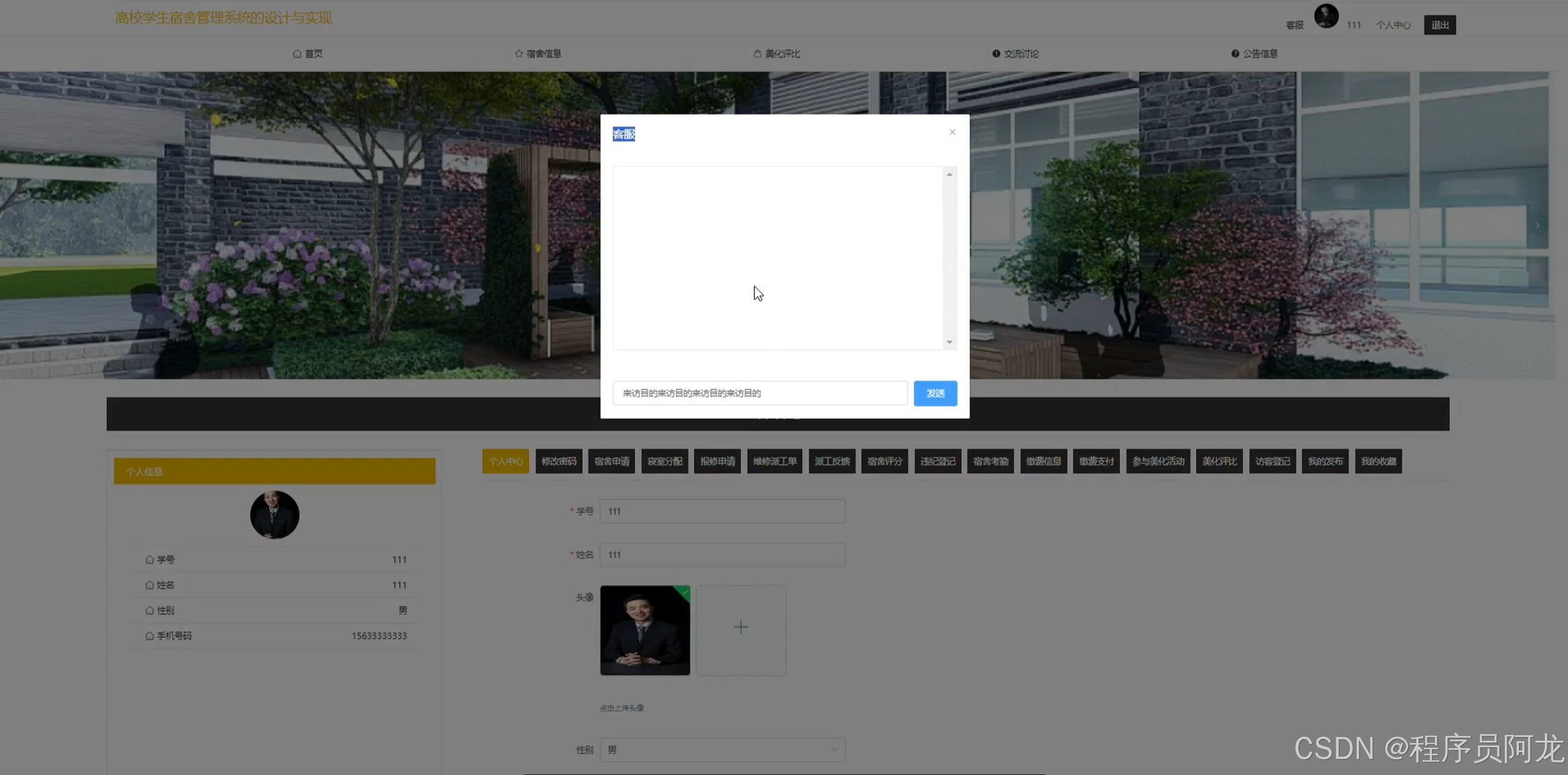
Task: Click the uploaded avatar photo thumbnail
Action: click(644, 630)
